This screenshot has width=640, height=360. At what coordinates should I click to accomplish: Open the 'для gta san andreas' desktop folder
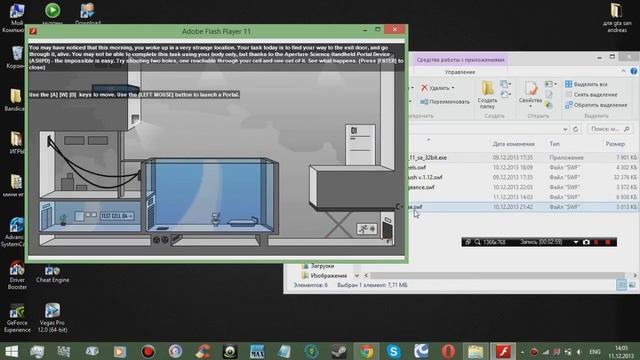point(617,17)
